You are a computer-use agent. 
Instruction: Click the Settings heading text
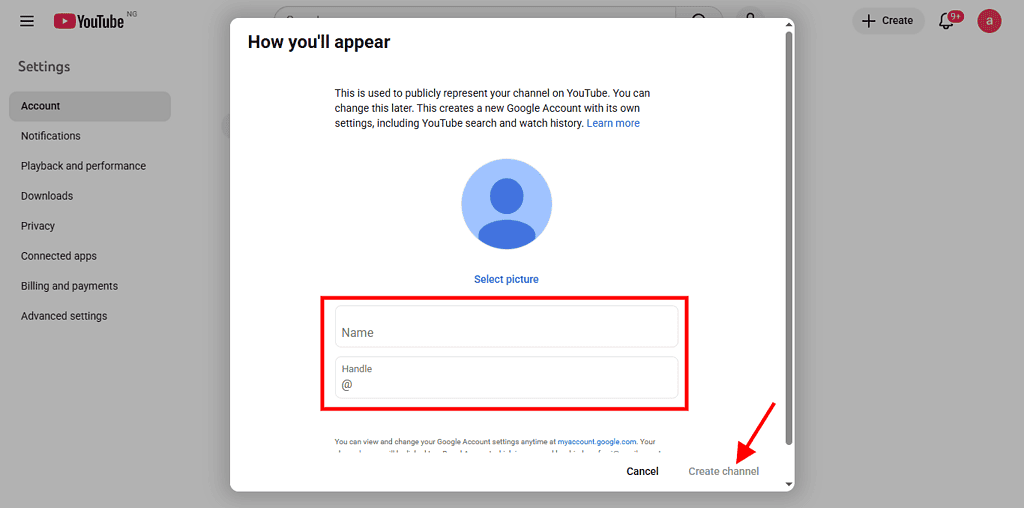click(x=44, y=67)
